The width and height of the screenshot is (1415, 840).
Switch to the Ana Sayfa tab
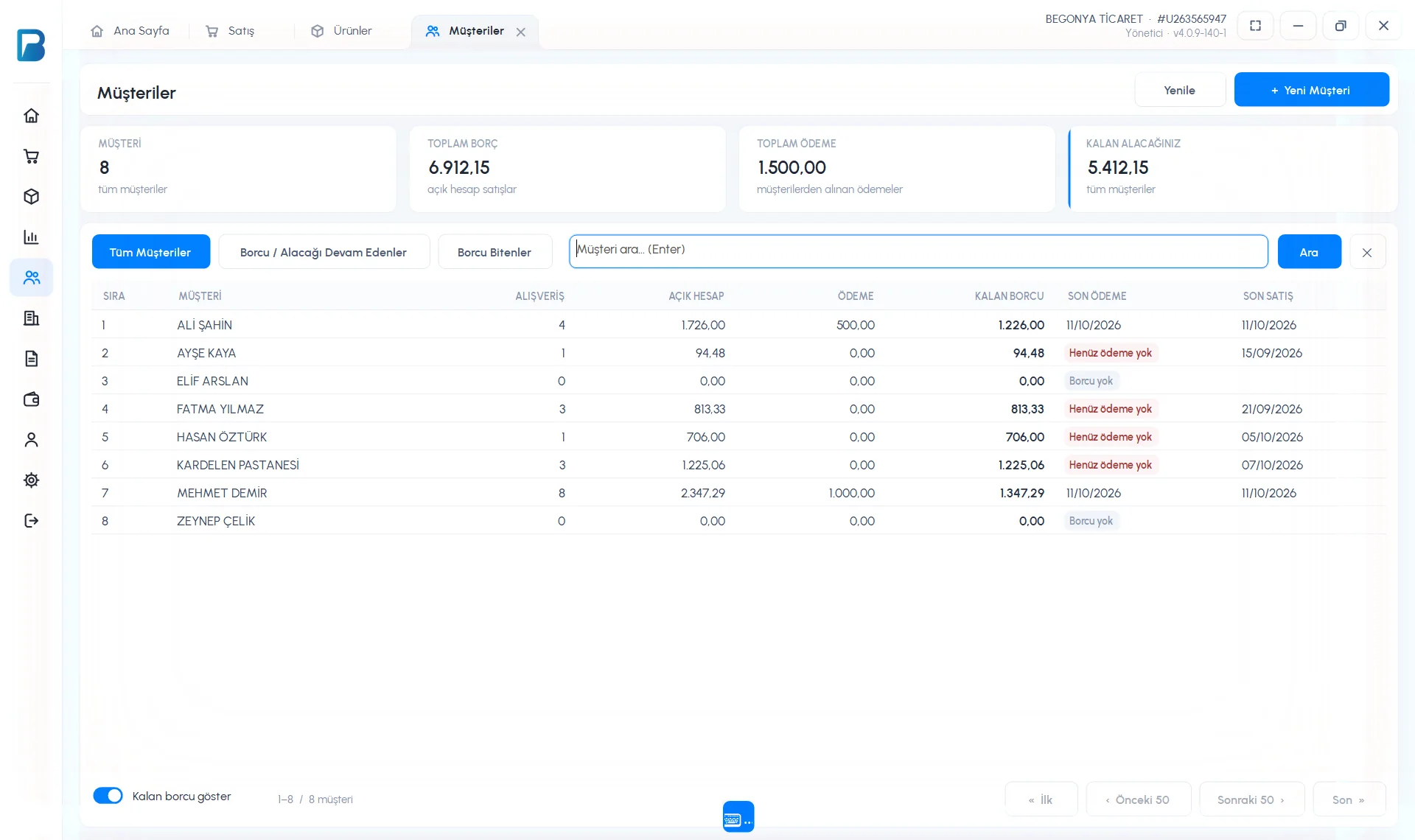130,31
